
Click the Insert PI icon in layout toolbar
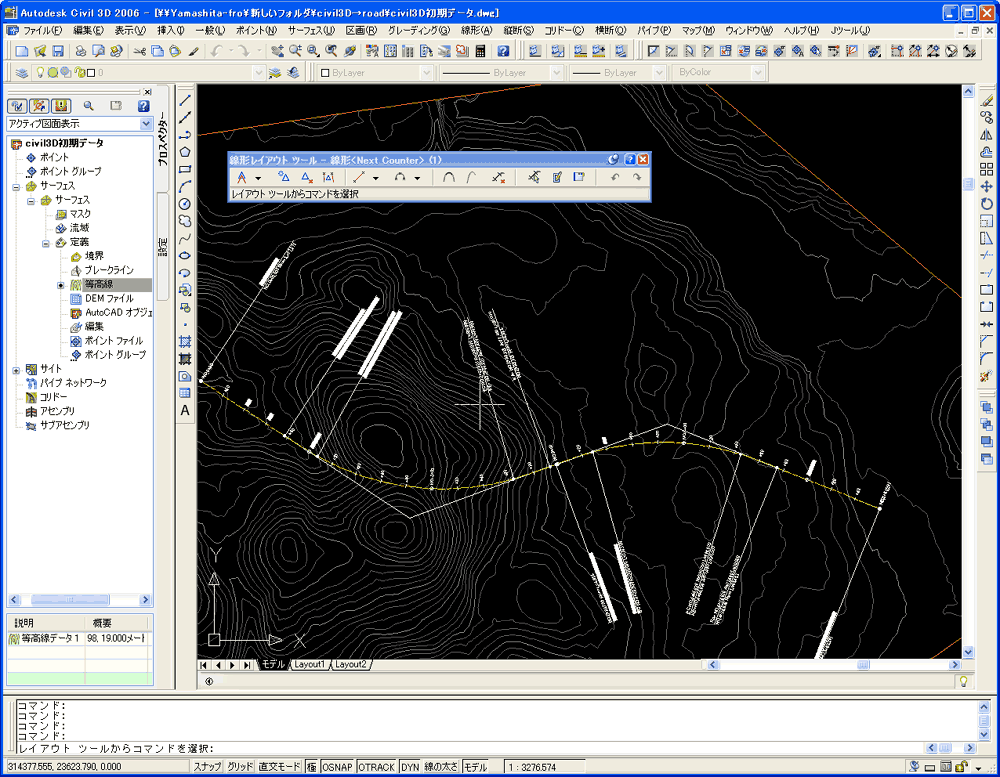click(x=283, y=177)
